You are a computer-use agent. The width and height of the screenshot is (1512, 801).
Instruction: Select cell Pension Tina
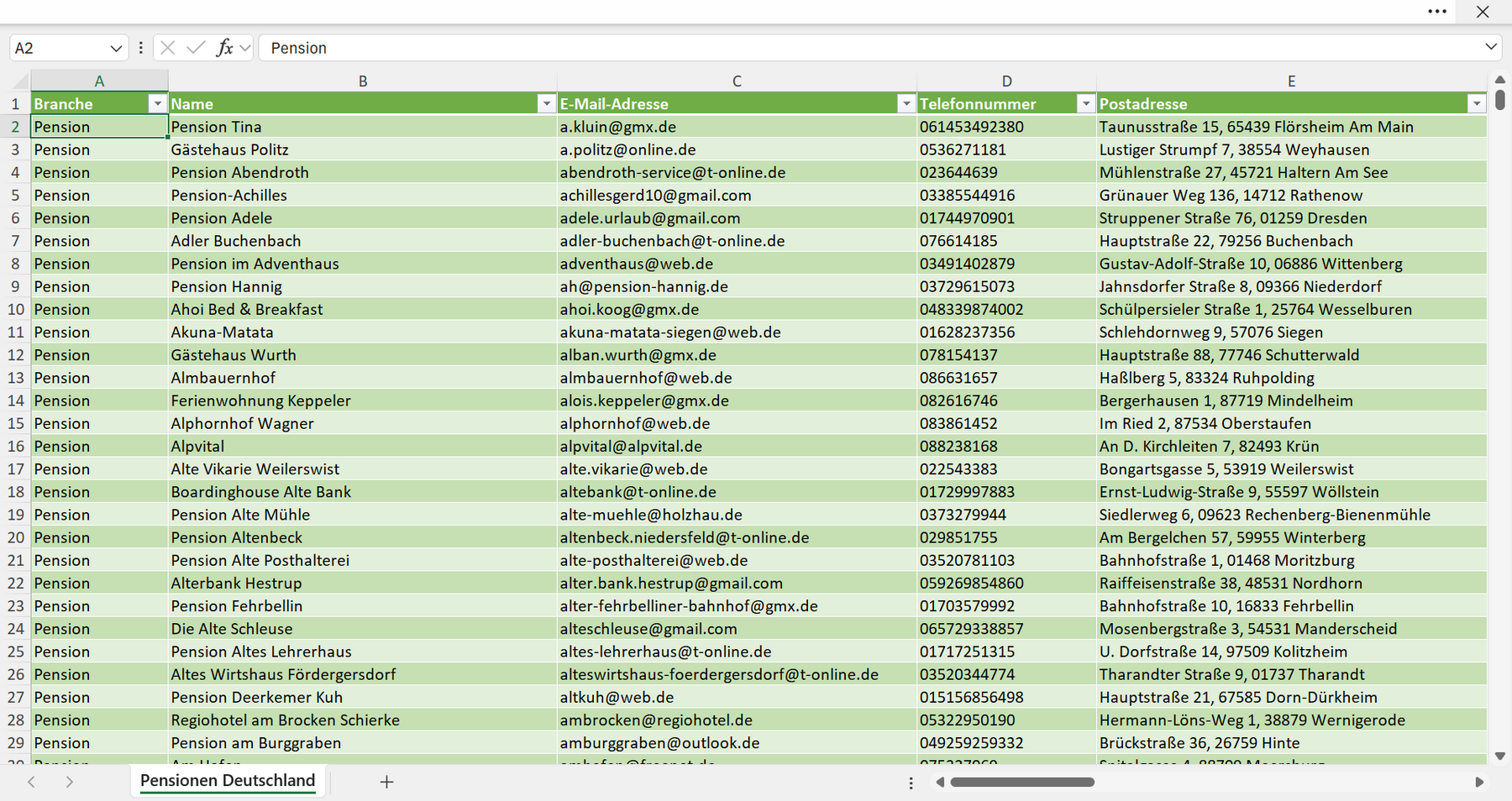[362, 127]
